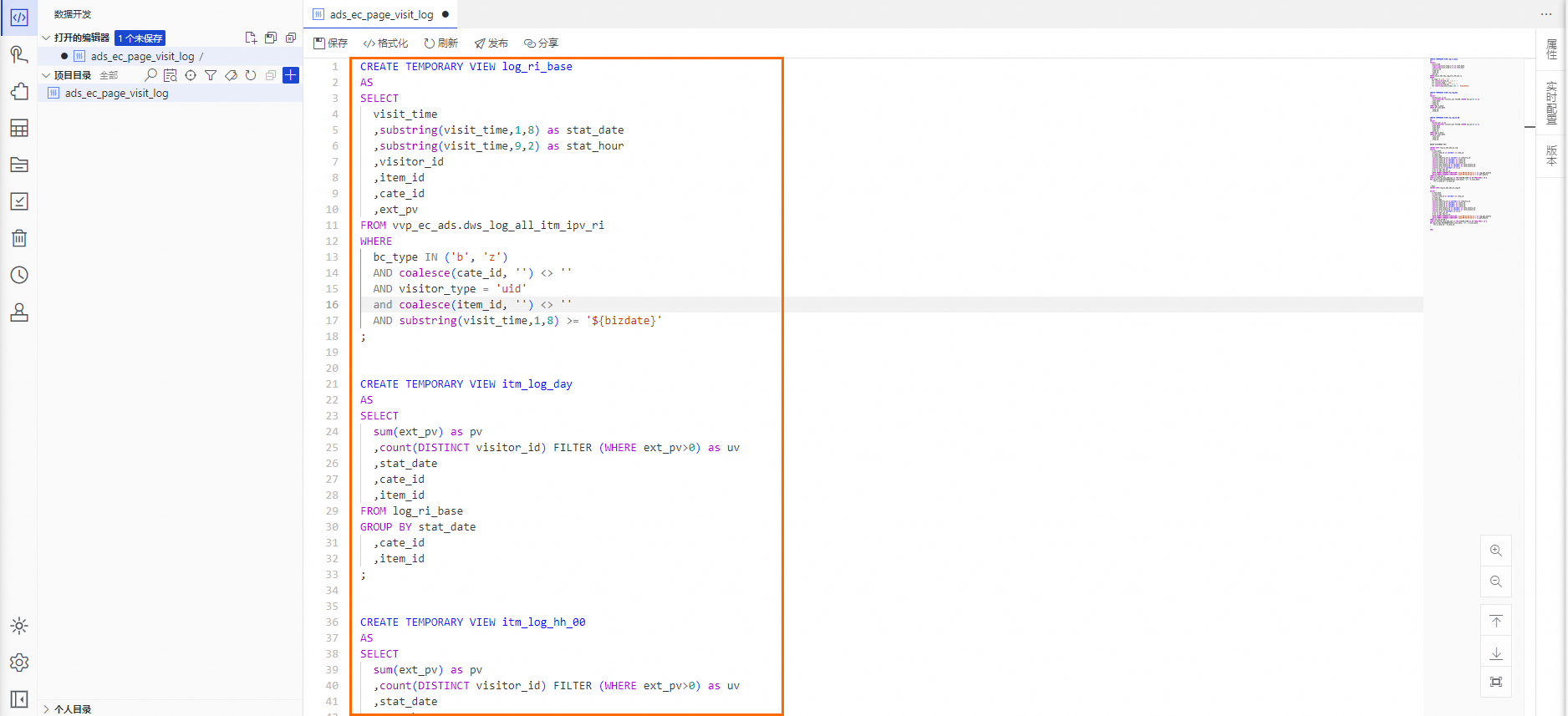Toggle the sun theme icon at sidebar bottom
Image resolution: width=1568 pixels, height=716 pixels.
click(19, 626)
